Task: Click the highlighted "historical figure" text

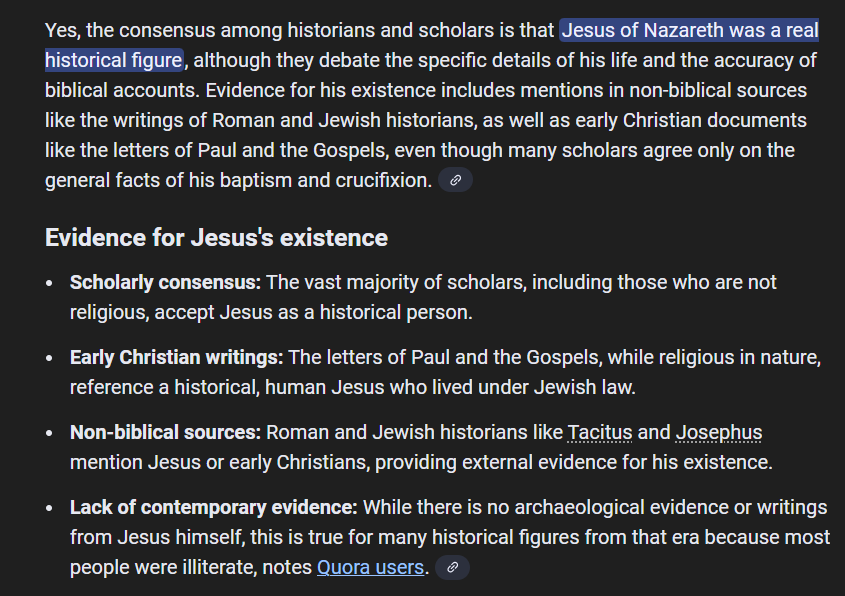Action: (x=113, y=60)
